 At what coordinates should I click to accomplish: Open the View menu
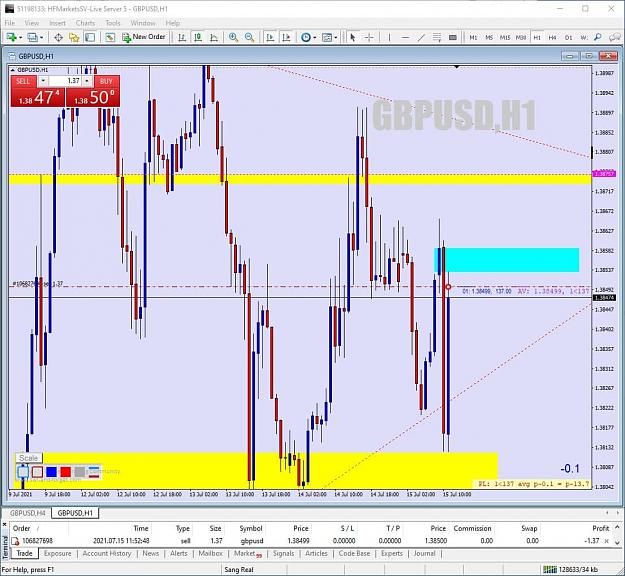click(x=32, y=23)
